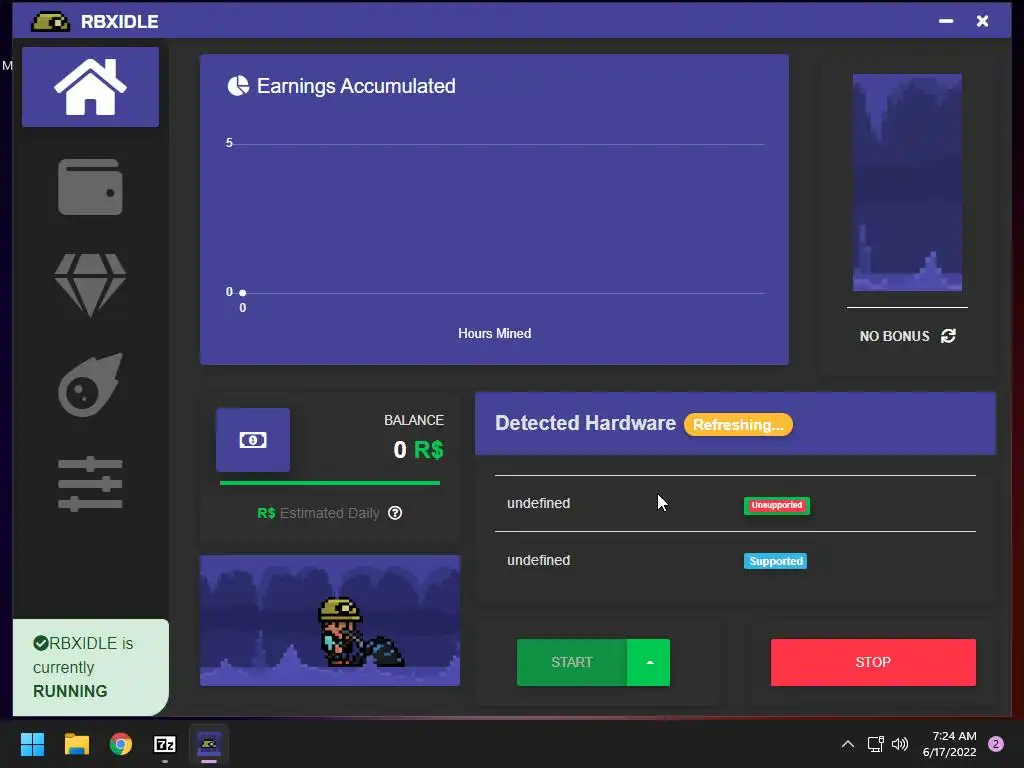Viewport: 1024px width, 768px height.
Task: Show Estimated Daily help tooltip
Action: [395, 513]
